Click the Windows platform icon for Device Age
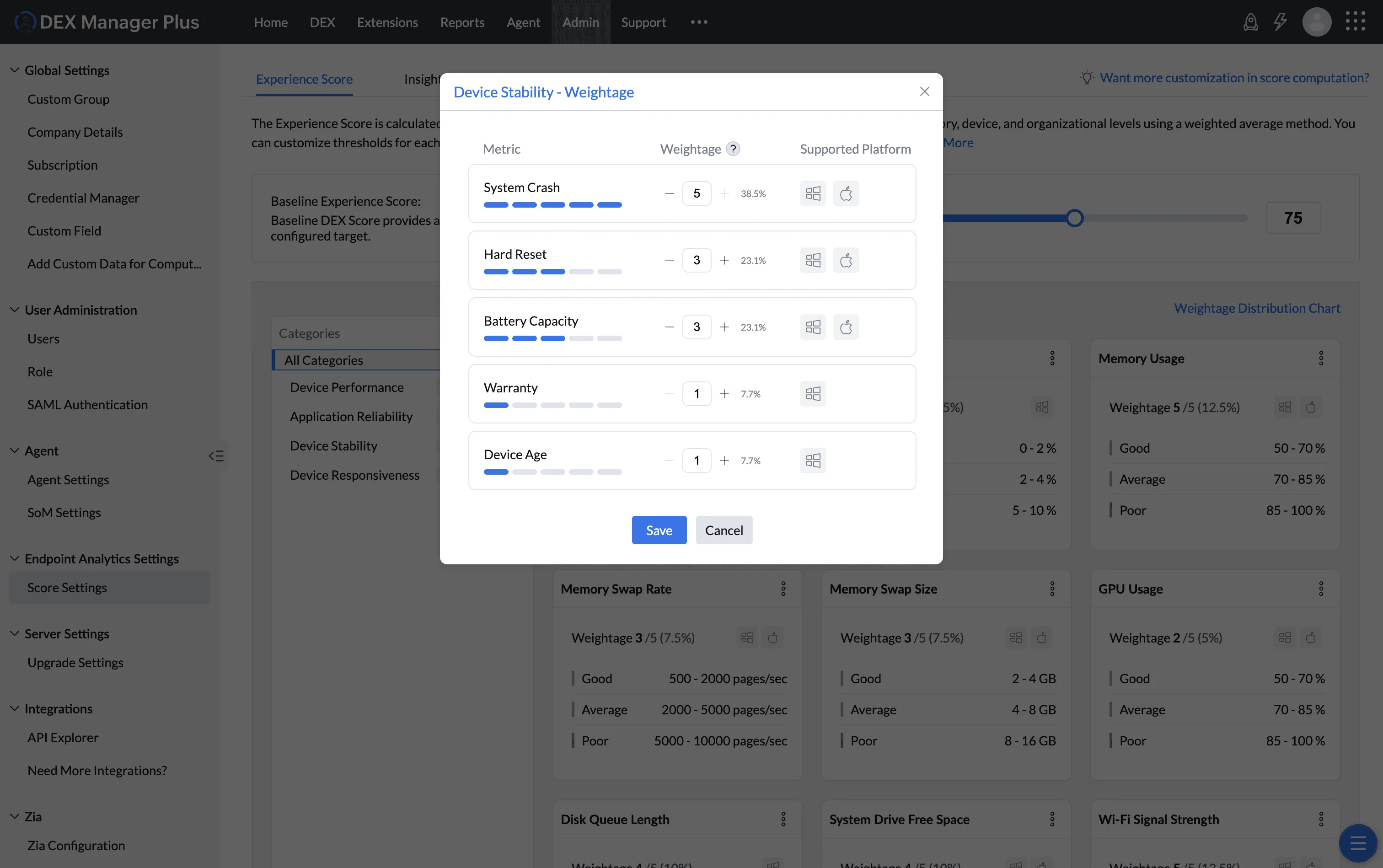Image resolution: width=1383 pixels, height=868 pixels. [813, 461]
